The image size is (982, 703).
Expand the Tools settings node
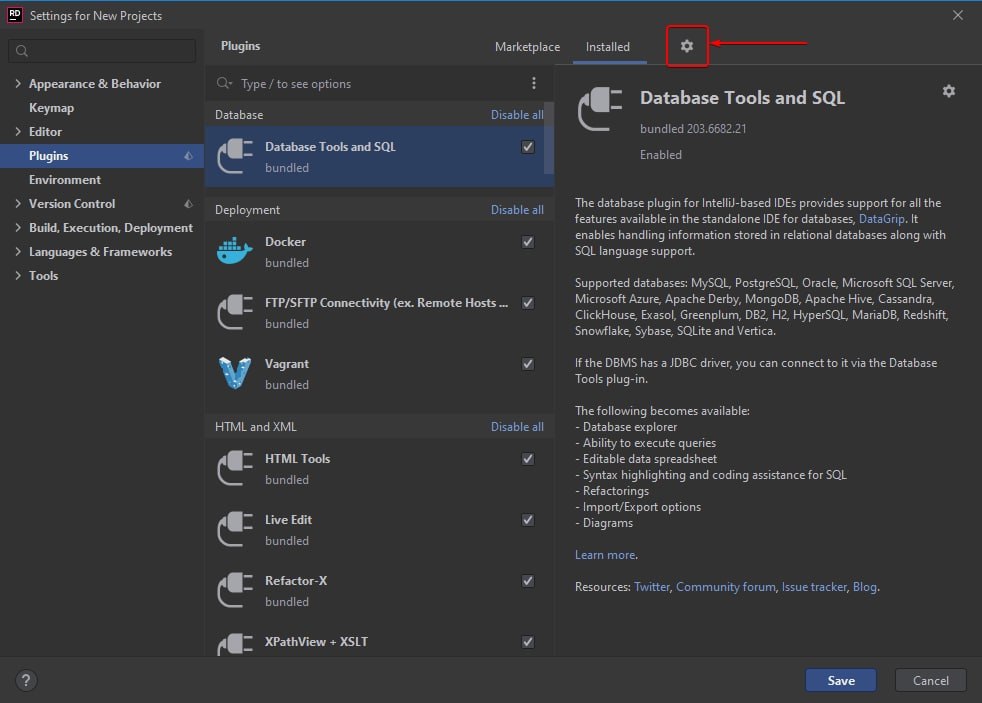pyautogui.click(x=18, y=275)
